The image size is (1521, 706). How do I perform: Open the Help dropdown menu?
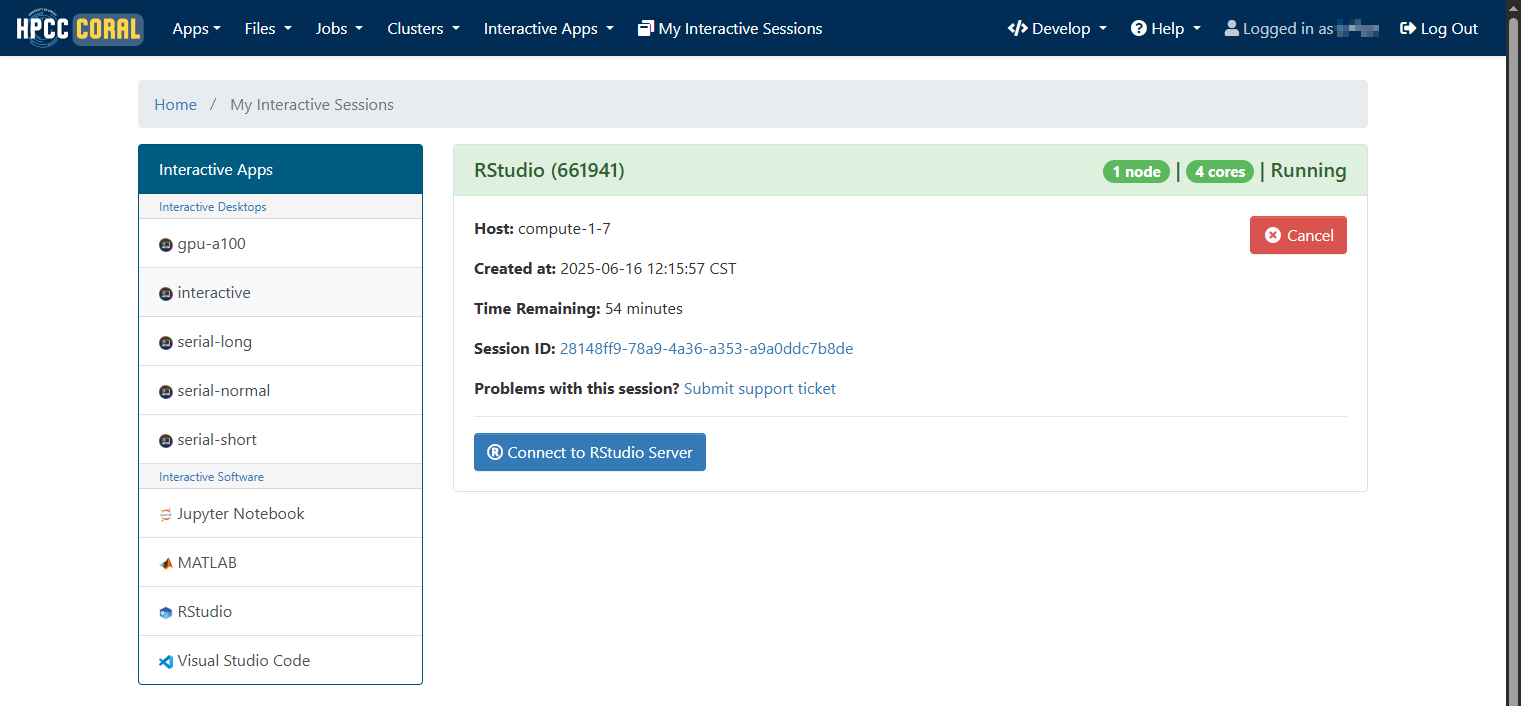(x=1166, y=29)
